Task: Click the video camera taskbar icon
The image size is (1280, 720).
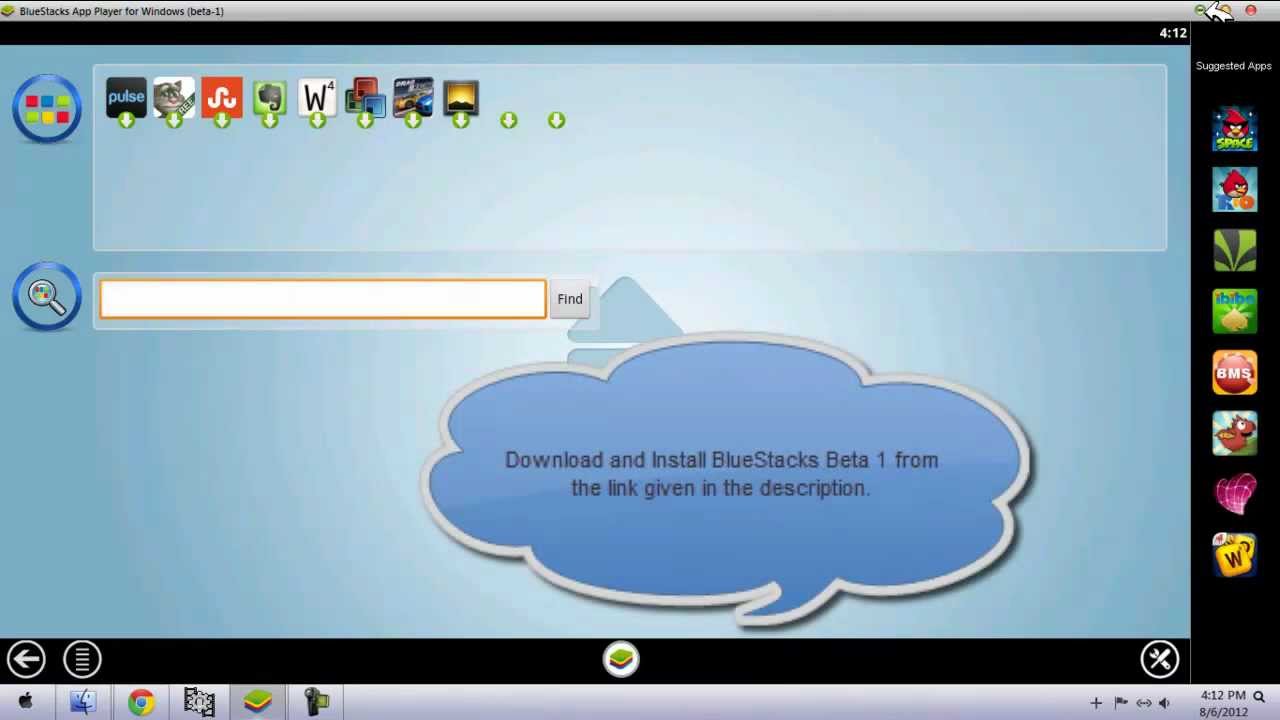Action: (316, 702)
